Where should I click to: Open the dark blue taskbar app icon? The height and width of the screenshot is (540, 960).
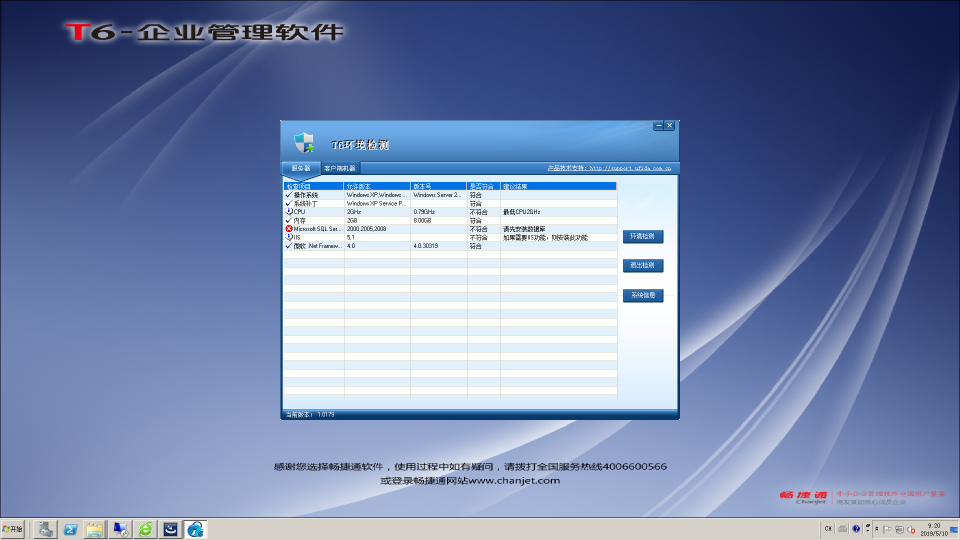(170, 529)
